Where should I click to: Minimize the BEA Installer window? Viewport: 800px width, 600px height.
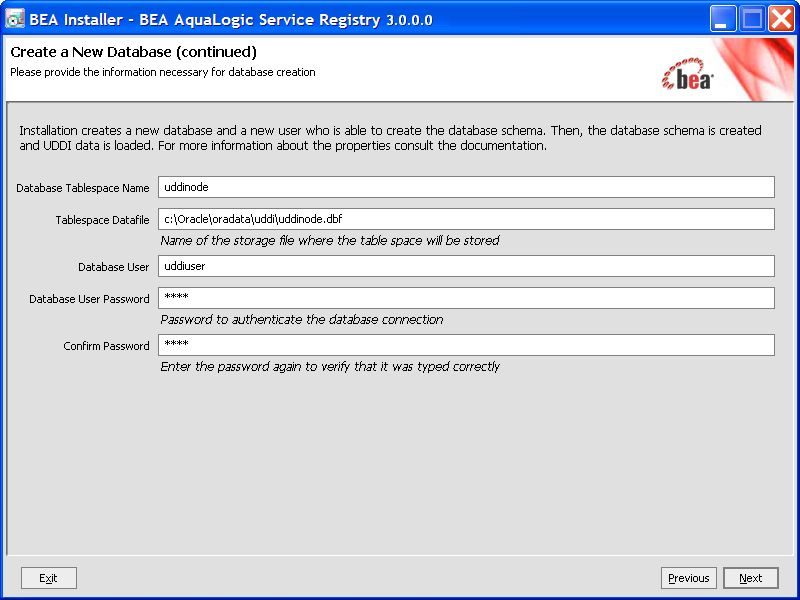722,19
